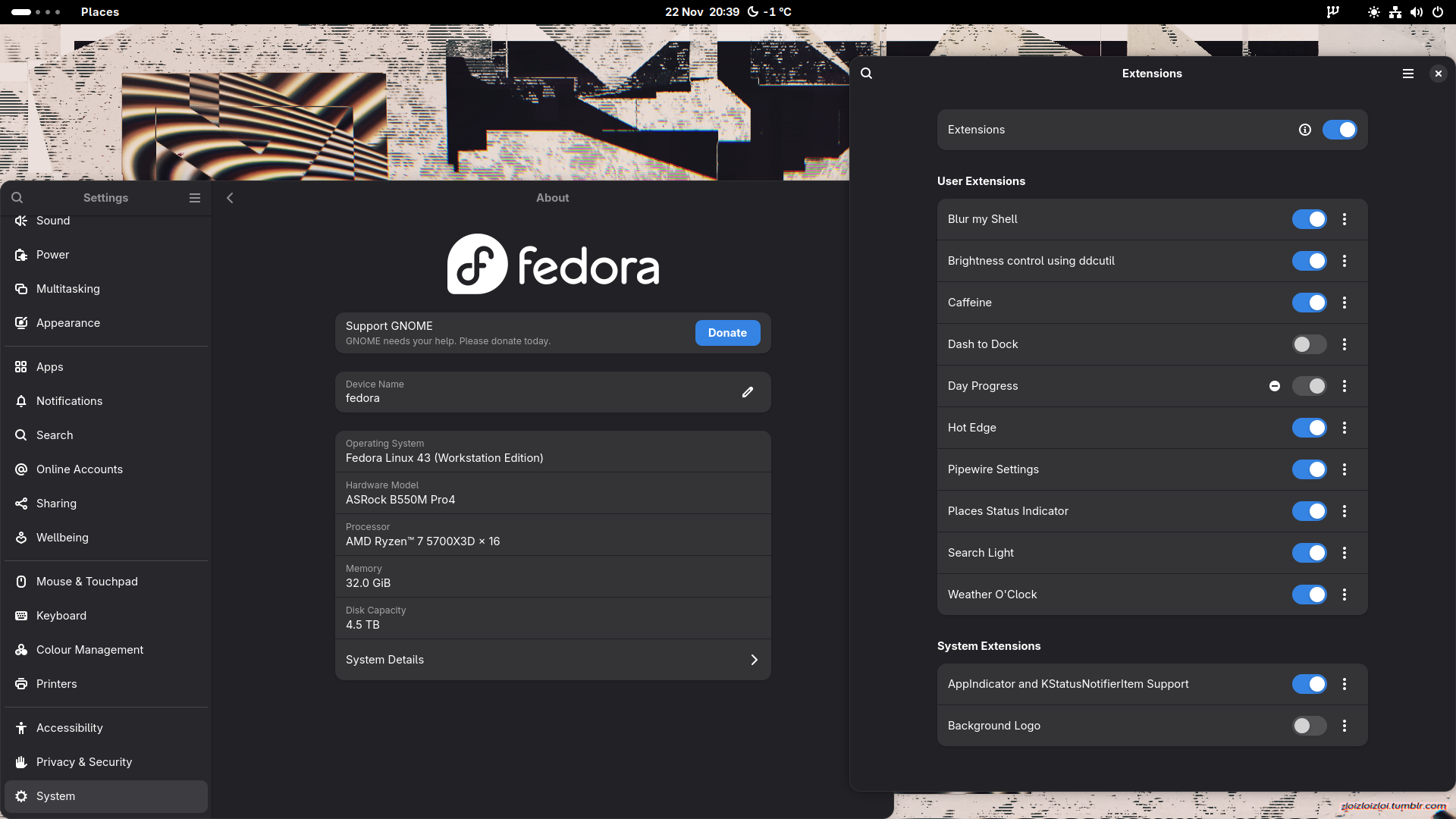Go back using the About arrow

point(230,198)
